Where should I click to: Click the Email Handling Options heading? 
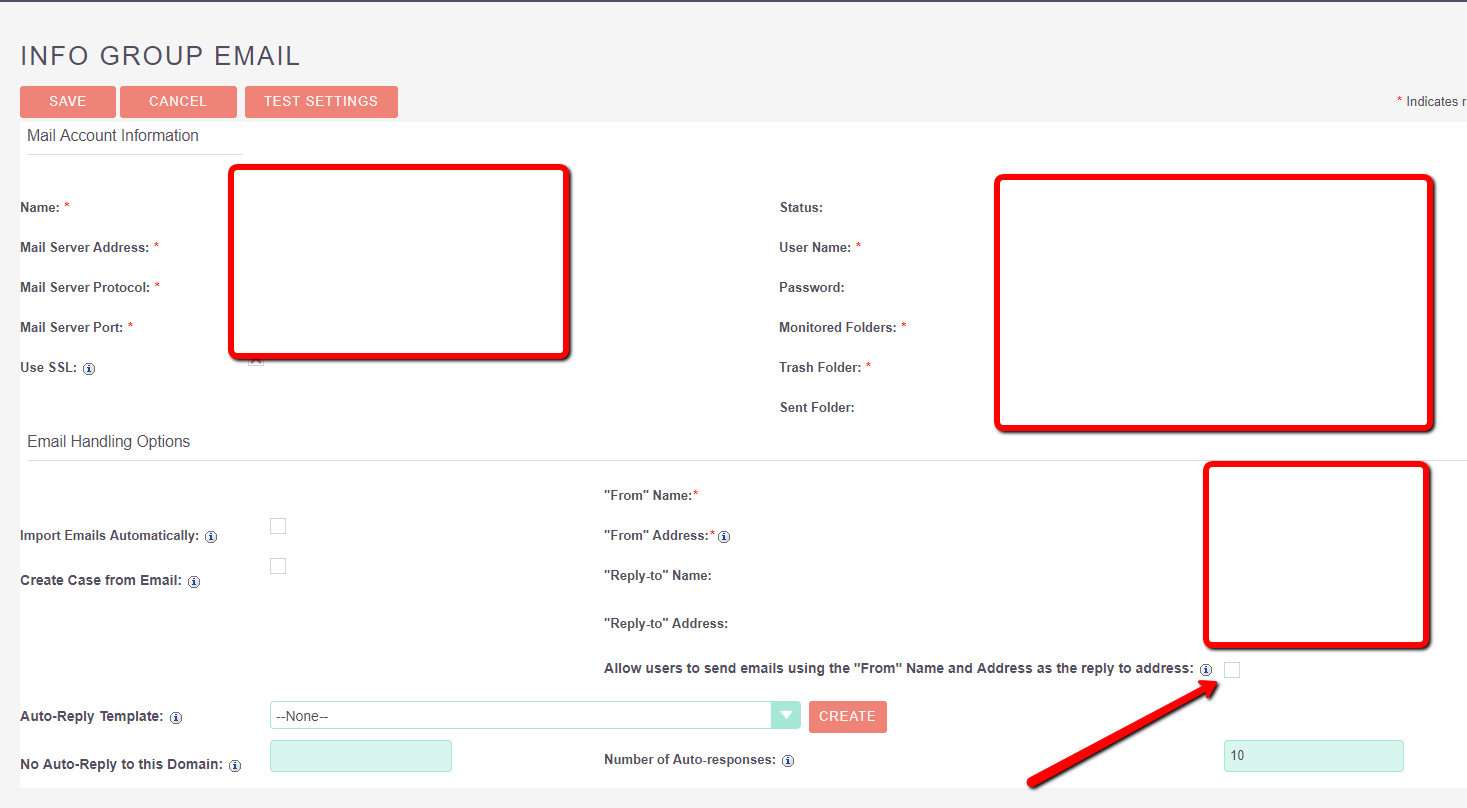109,442
